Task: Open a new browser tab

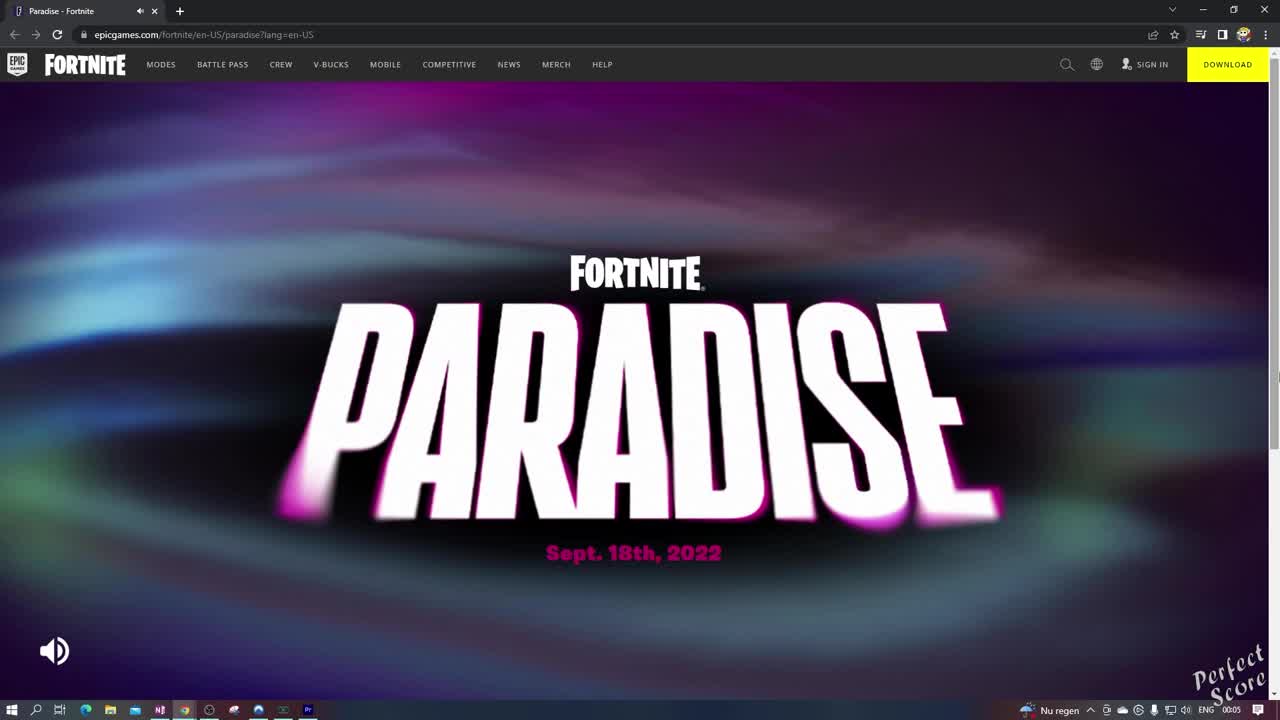Action: point(180,11)
